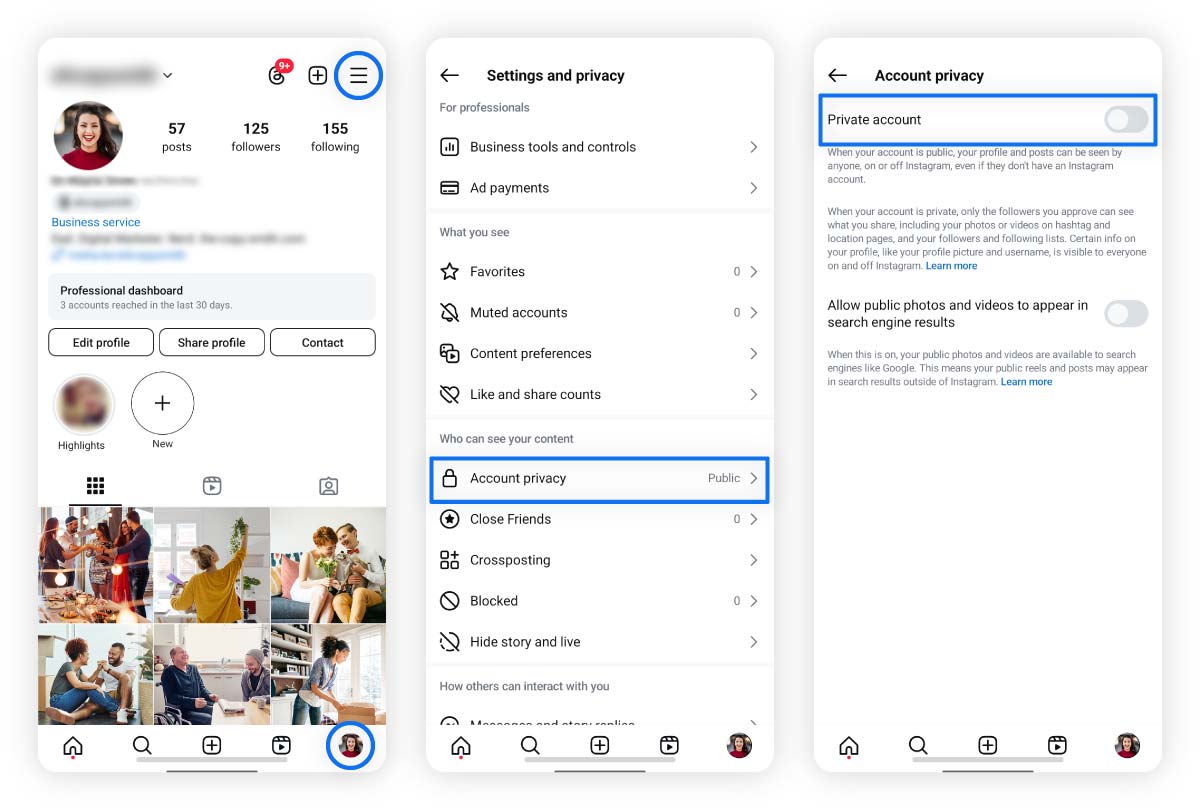
Task: Expand the username account switcher arrow
Action: click(168, 75)
